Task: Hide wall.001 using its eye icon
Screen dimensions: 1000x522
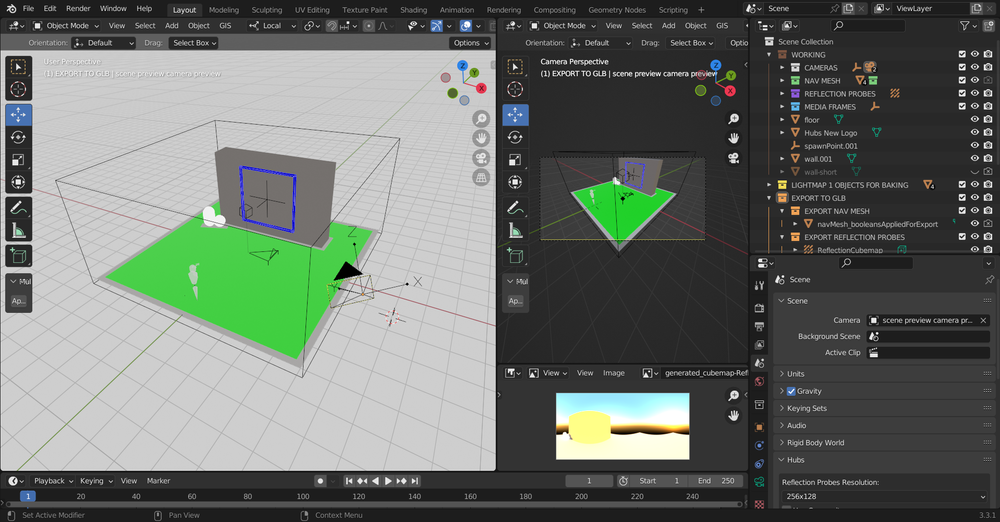Action: point(974,159)
